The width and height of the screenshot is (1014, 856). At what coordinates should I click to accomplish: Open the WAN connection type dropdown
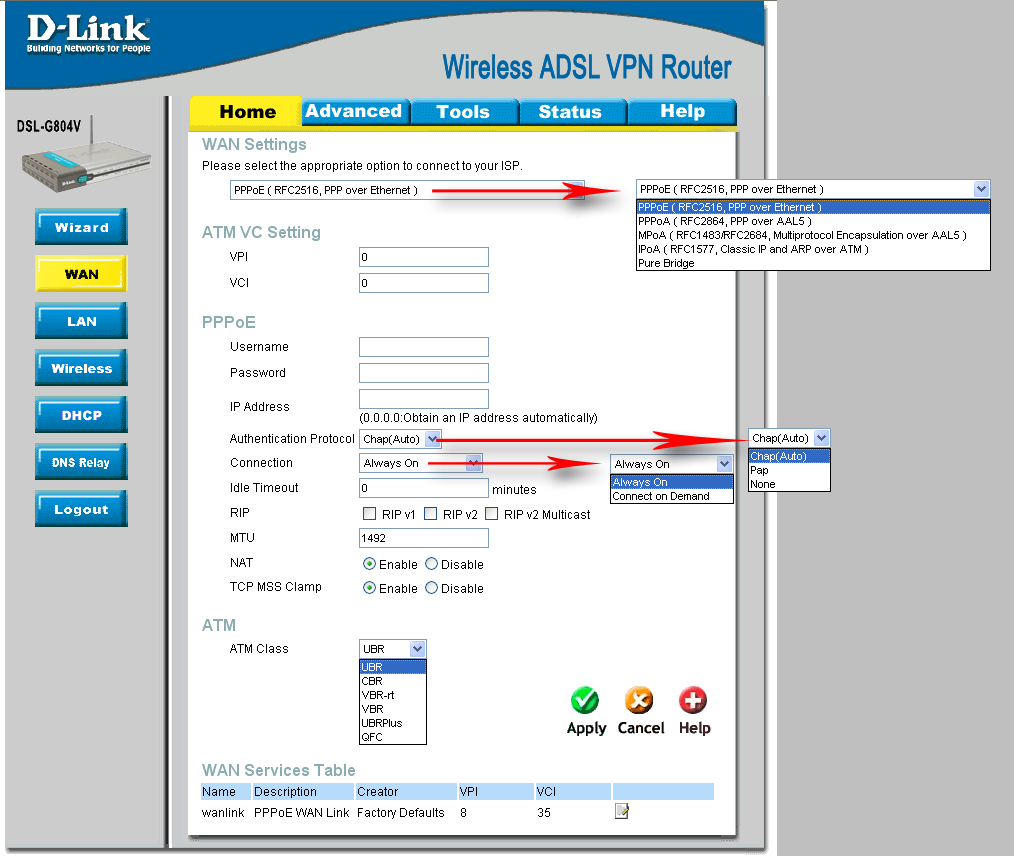[x=407, y=190]
